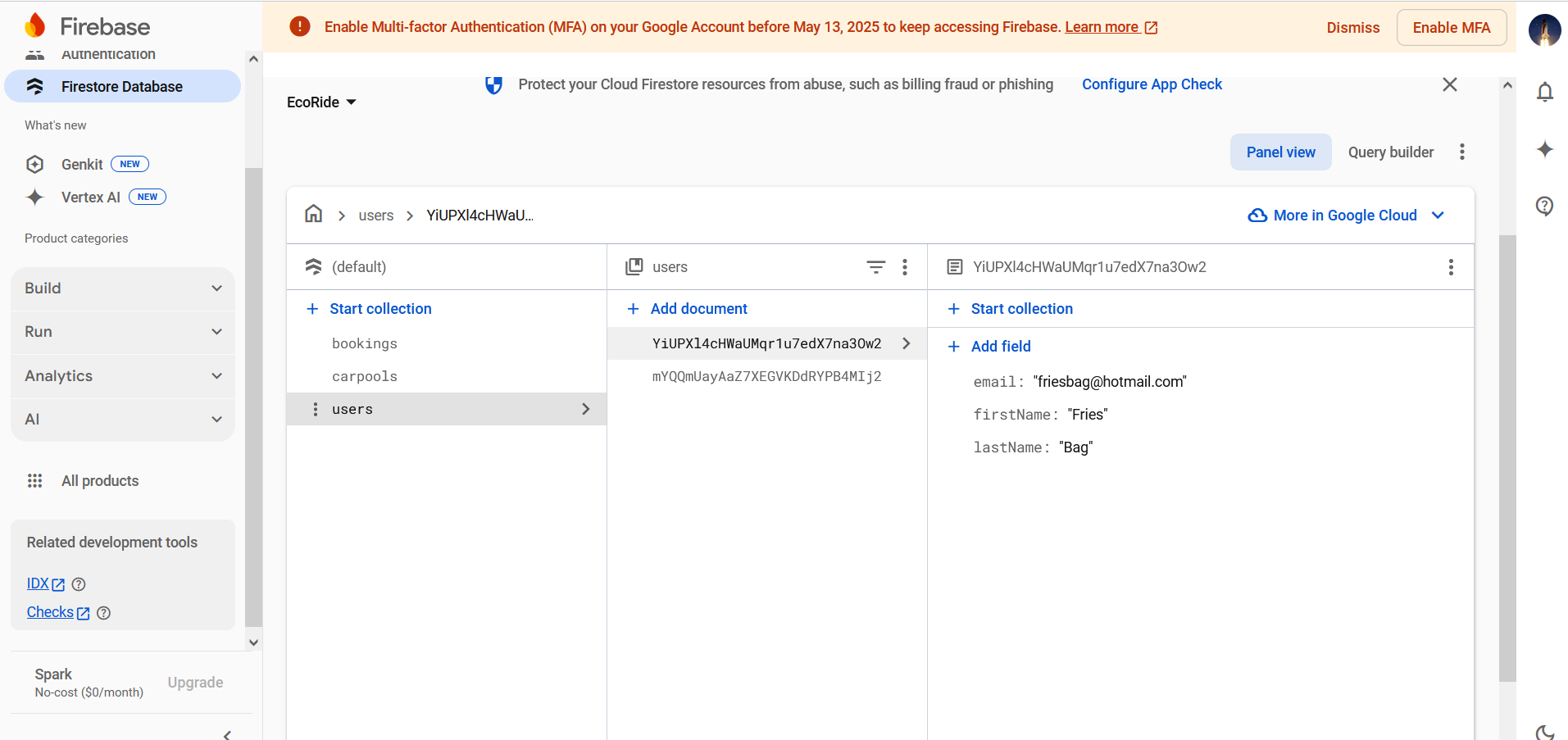Click the lastName field value
This screenshot has height=740, width=1568.
coord(1076,447)
